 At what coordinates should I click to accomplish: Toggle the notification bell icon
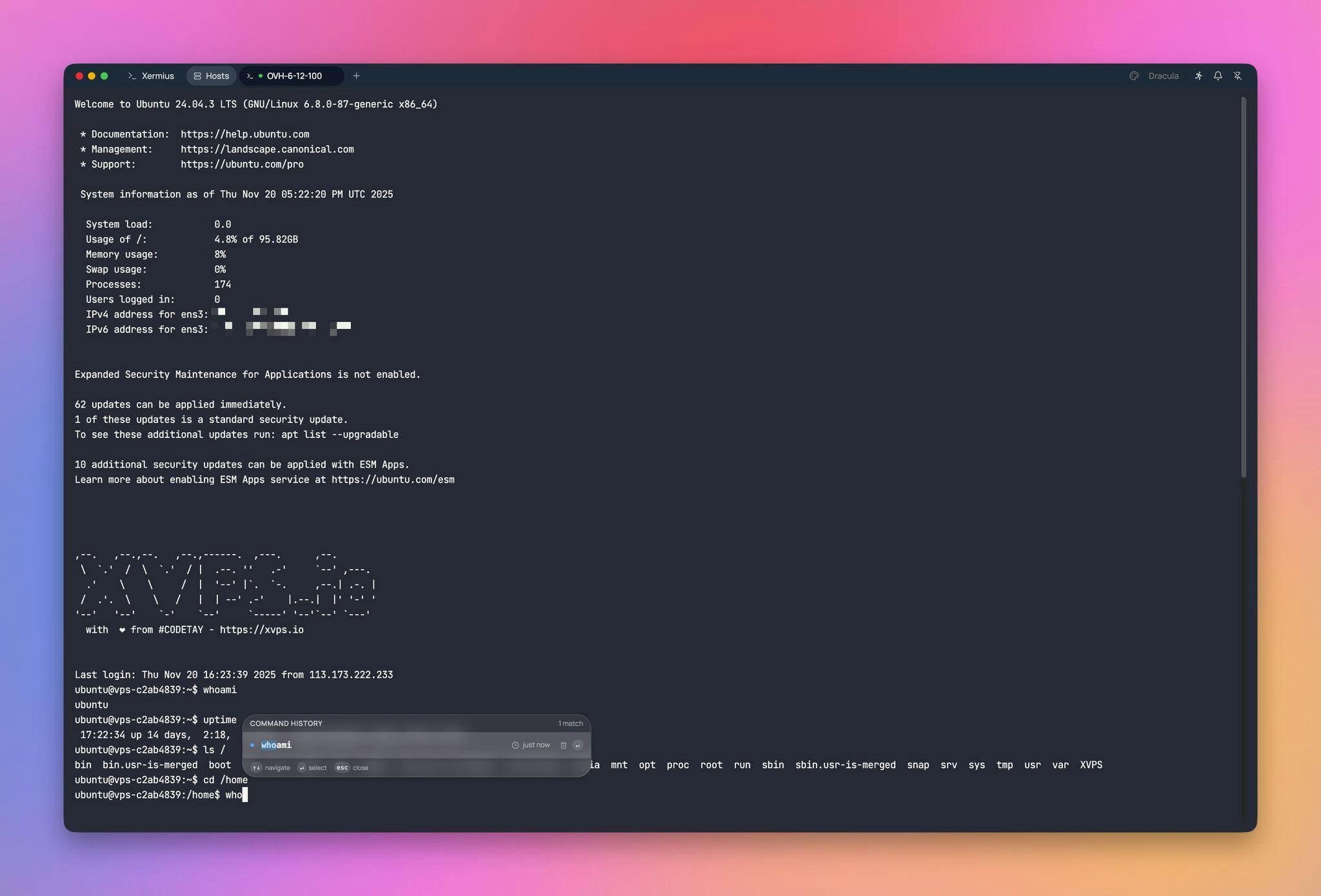pos(1218,76)
